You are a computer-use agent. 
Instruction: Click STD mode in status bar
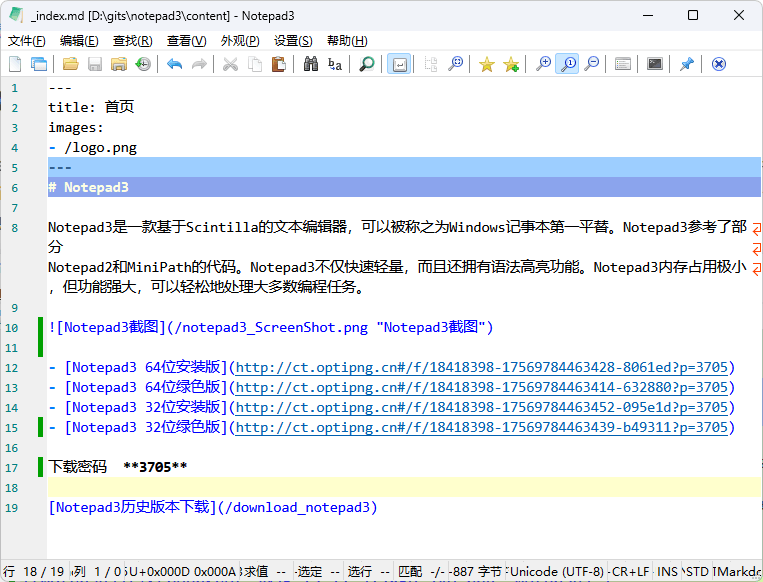(697, 571)
